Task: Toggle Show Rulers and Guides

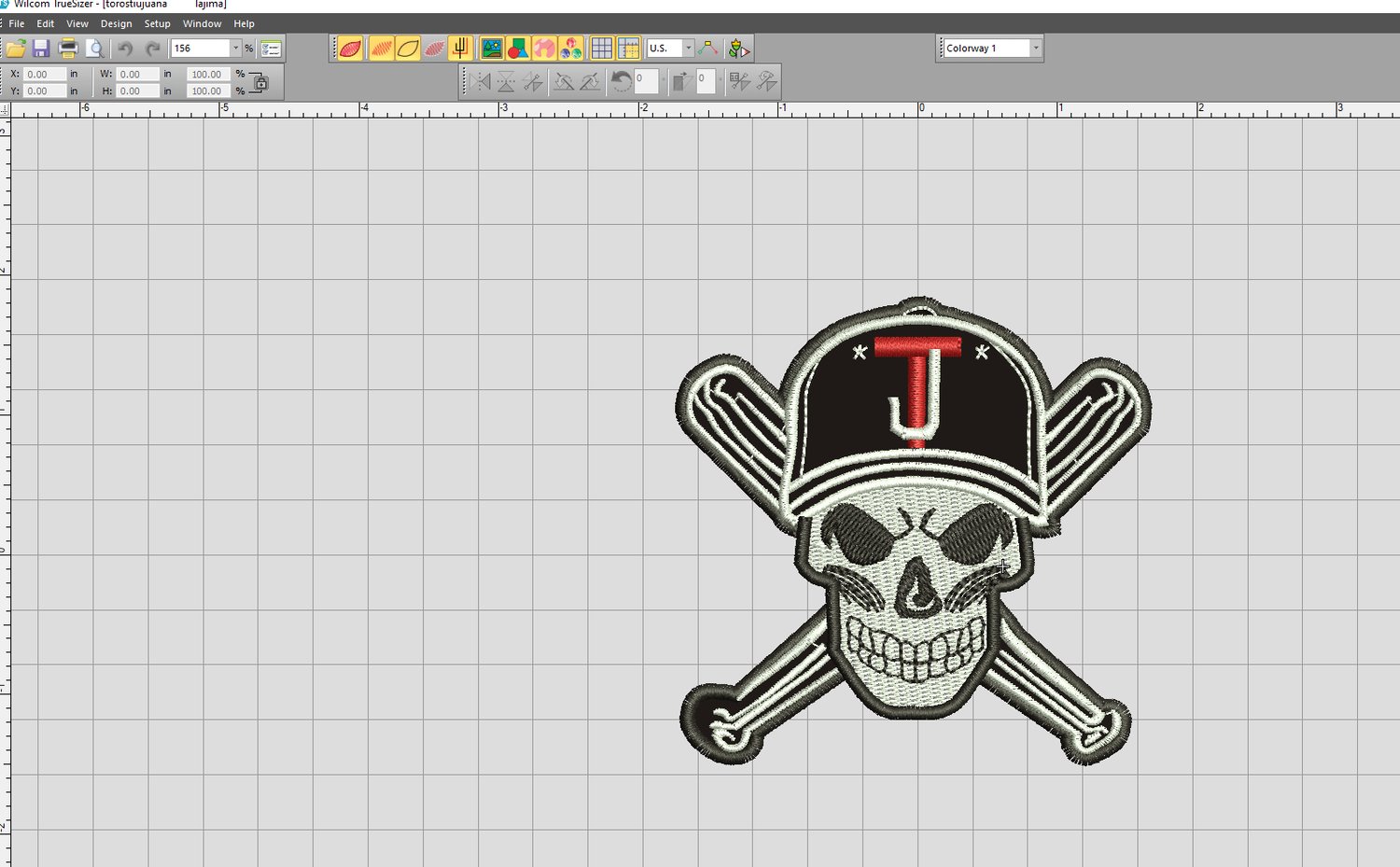Action: point(629,48)
